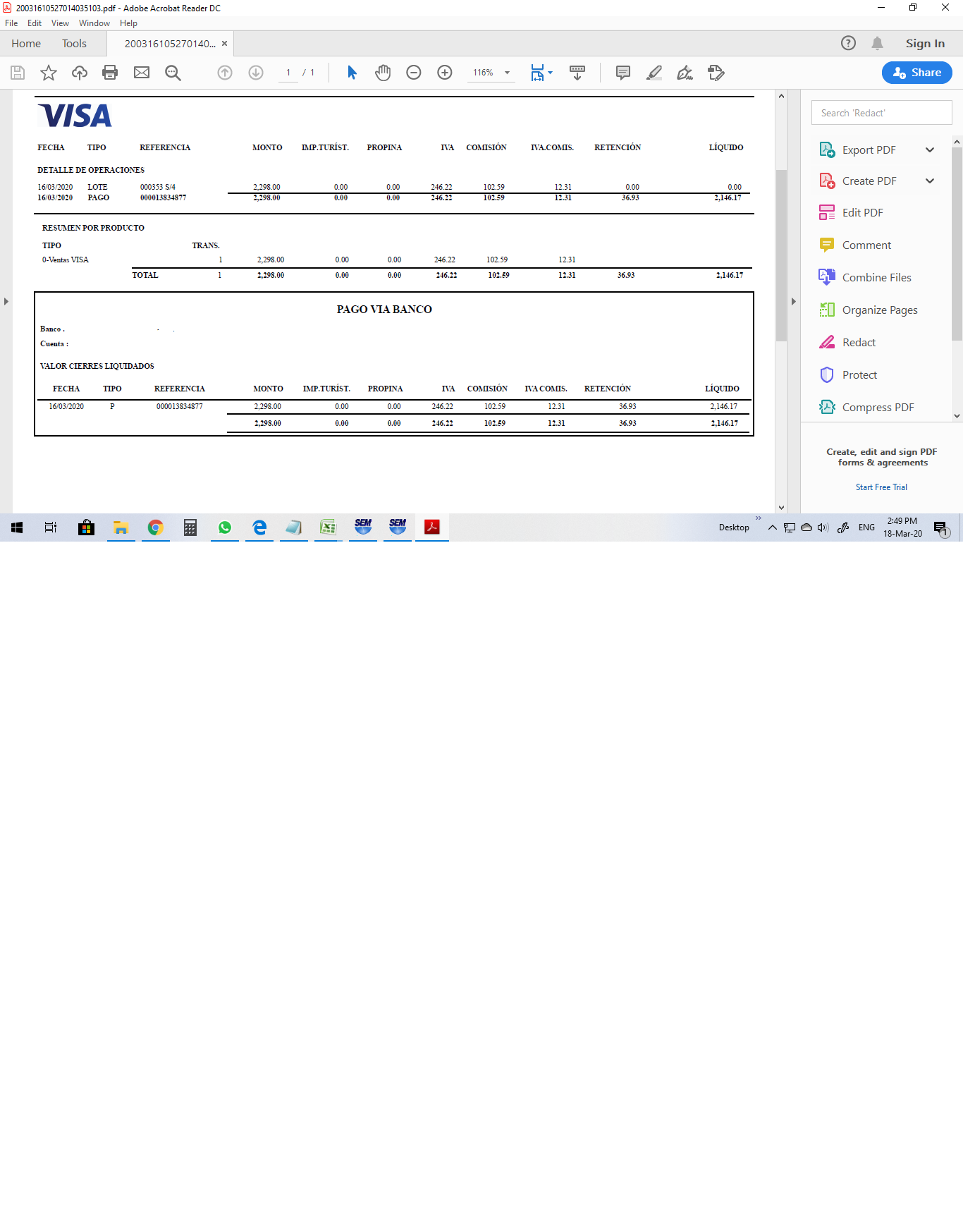
Task: Expand the Export PDF options chevron
Action: click(930, 150)
